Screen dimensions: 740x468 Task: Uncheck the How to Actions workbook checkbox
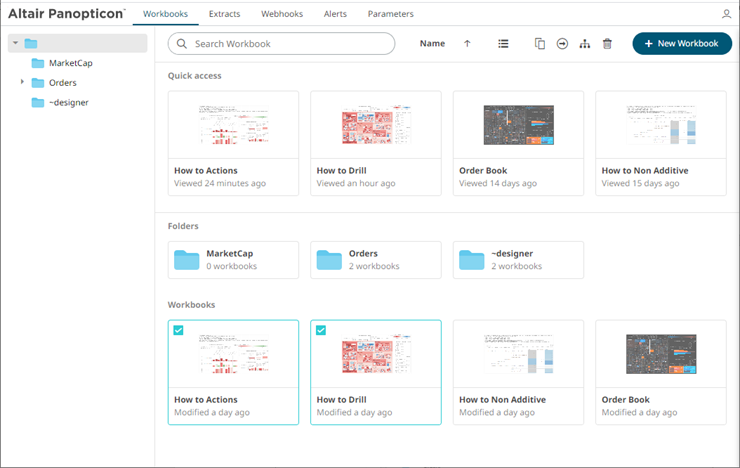click(x=179, y=331)
